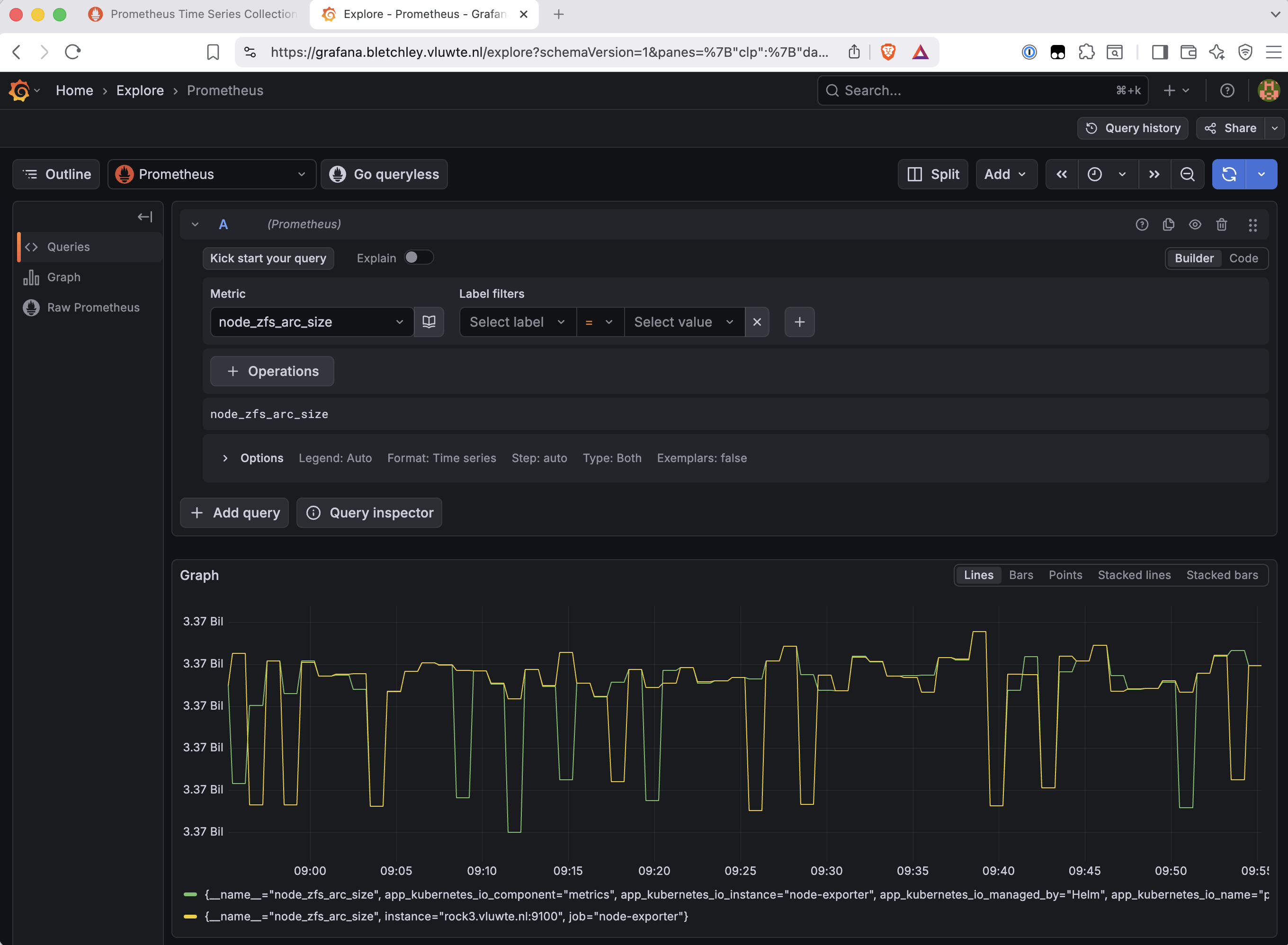The width and height of the screenshot is (1288, 945).
Task: Shift time range forwards with double-right arrows
Action: point(1154,175)
